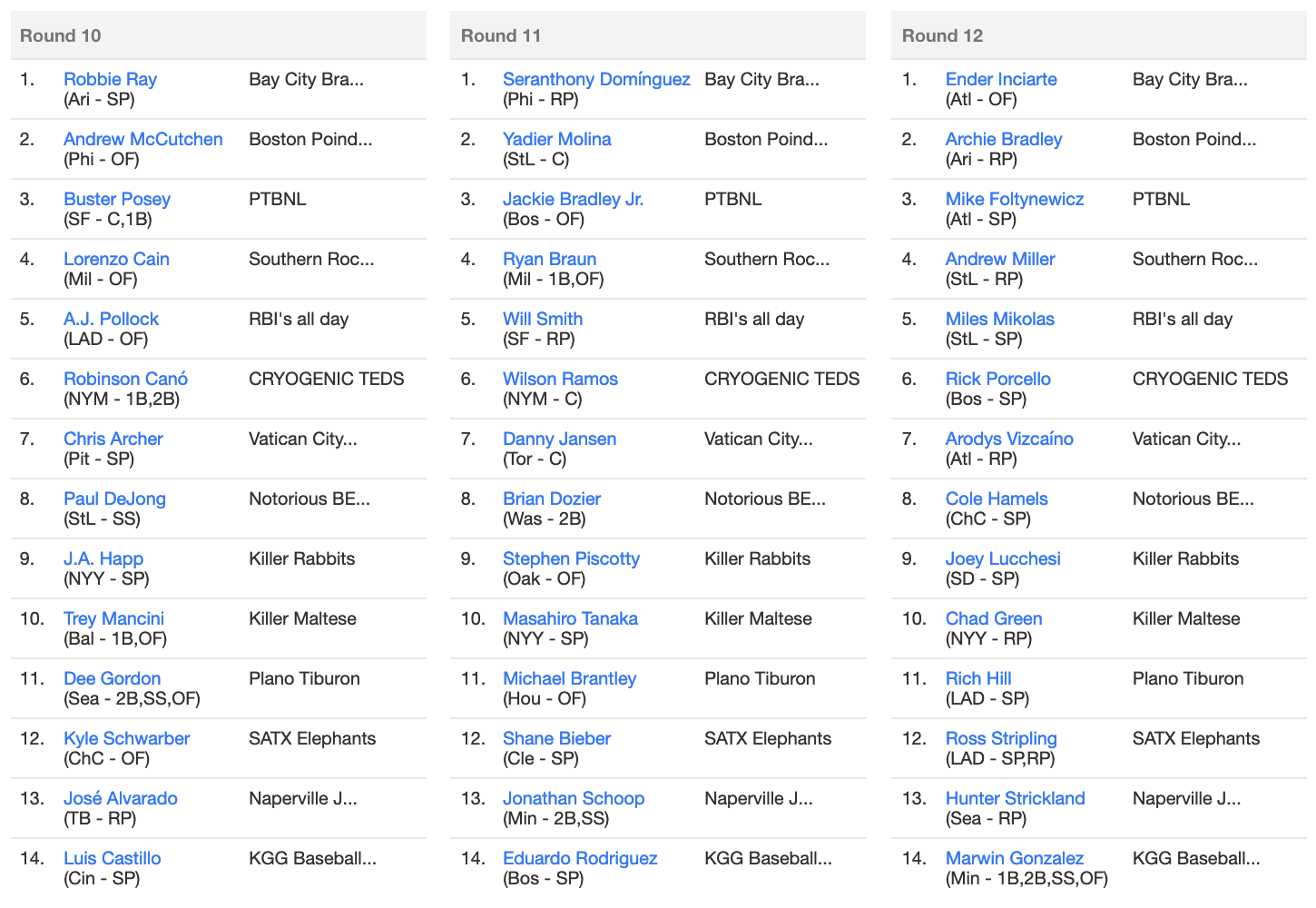Open Andrew McCutchen player page

pos(143,139)
